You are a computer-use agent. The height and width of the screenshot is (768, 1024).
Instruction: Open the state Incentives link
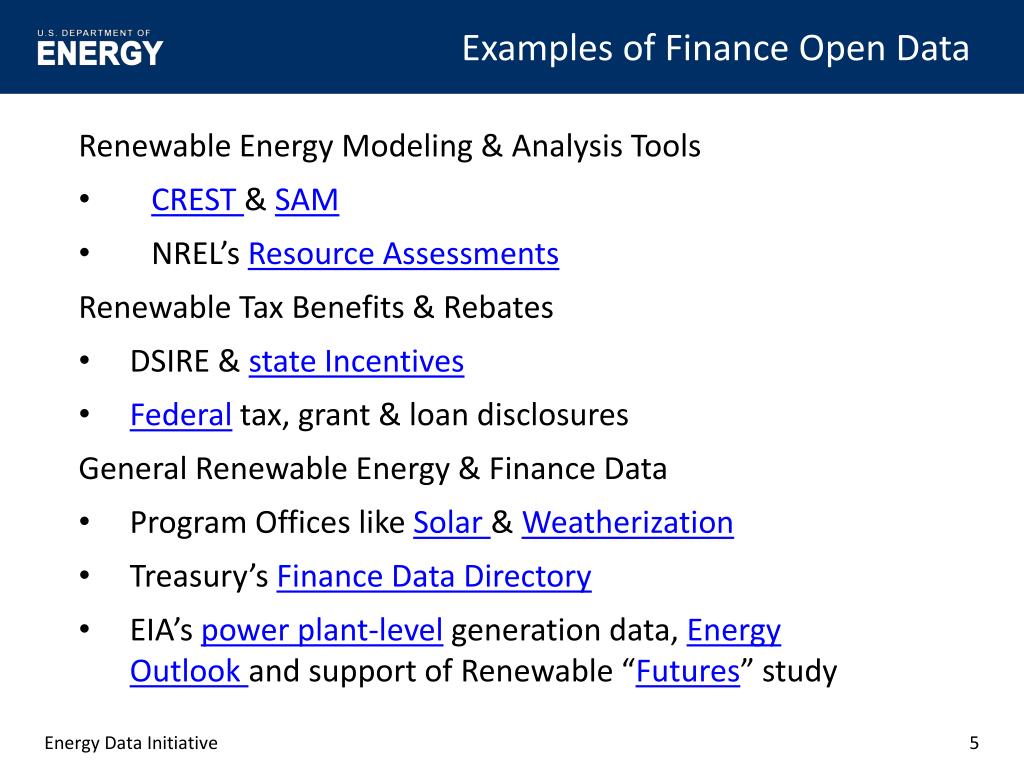click(x=356, y=362)
